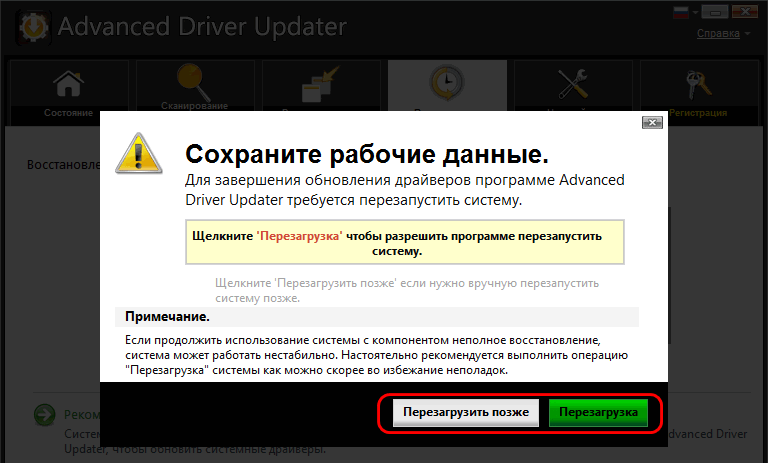
Task: Click the Примечание. note heading
Action: [x=167, y=317]
